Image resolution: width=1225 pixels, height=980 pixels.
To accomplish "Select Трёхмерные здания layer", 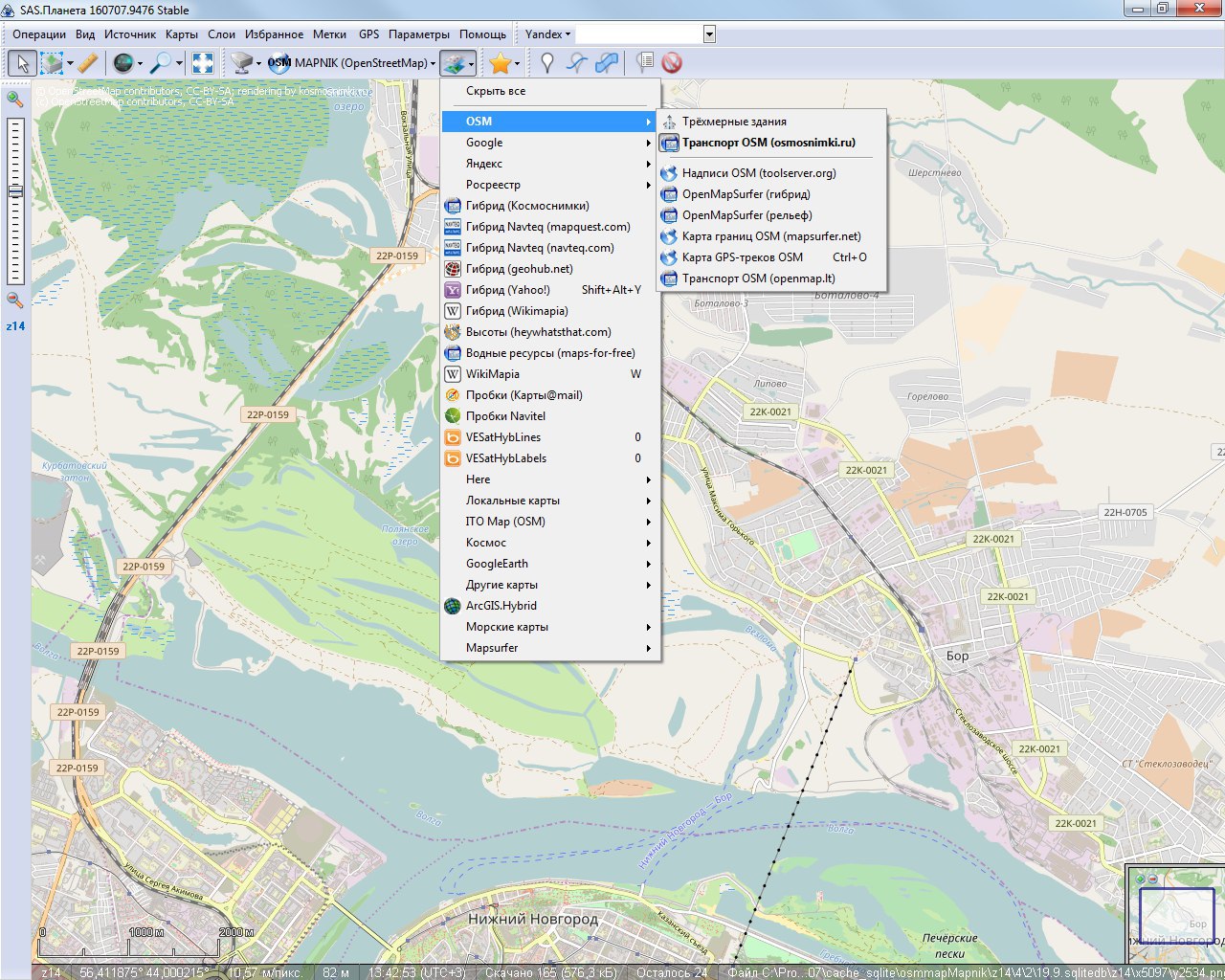I will click(771, 122).
